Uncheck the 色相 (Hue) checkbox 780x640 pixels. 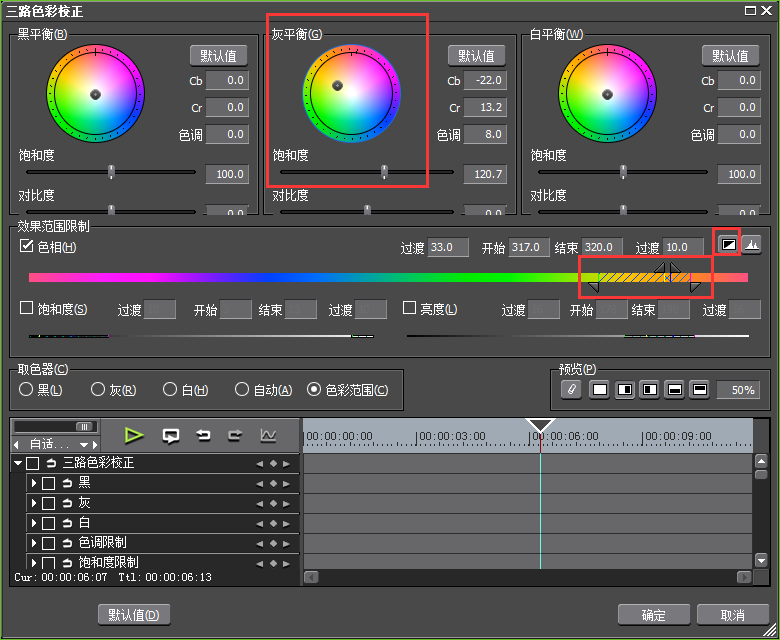click(27, 246)
